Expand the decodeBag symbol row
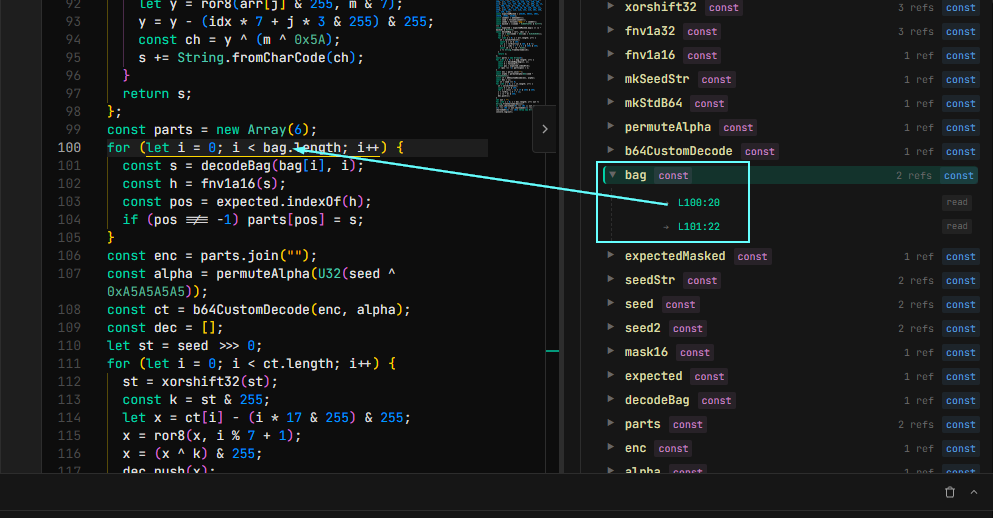 coord(610,400)
